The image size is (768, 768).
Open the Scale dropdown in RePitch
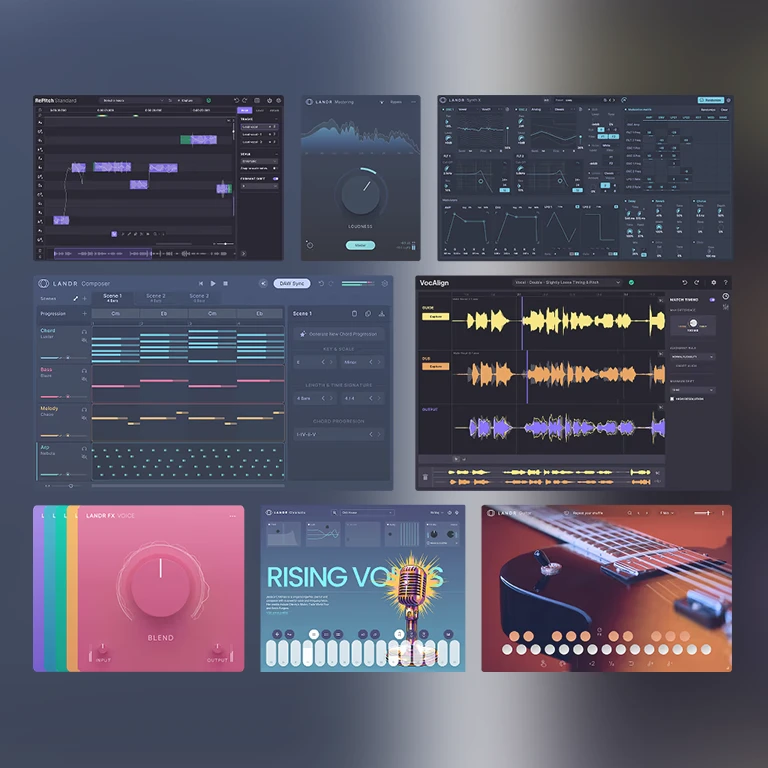coord(259,161)
